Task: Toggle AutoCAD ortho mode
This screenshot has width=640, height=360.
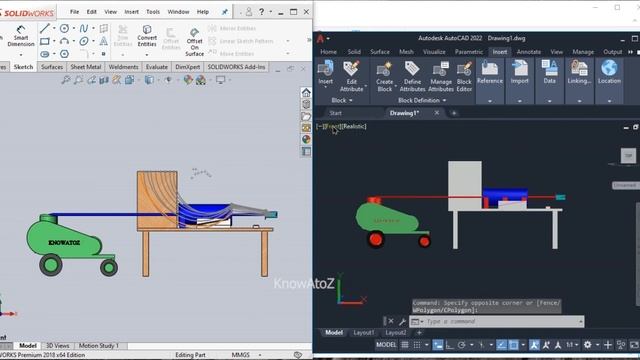Action: tap(449, 345)
